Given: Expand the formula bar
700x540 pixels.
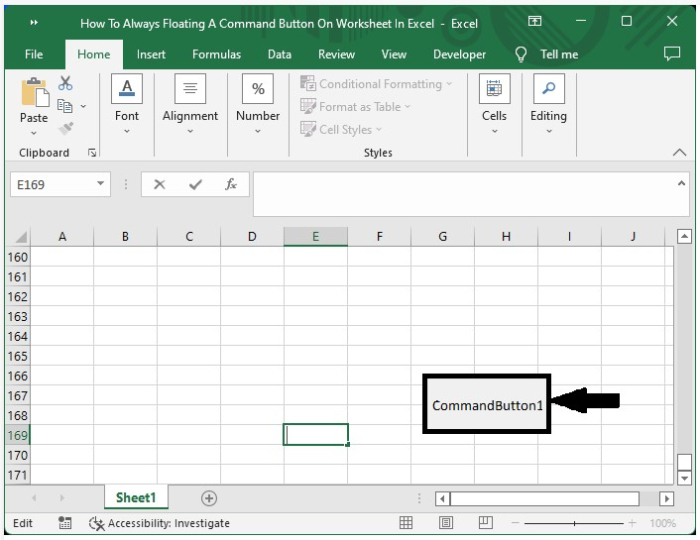Looking at the screenshot, I should click(681, 183).
